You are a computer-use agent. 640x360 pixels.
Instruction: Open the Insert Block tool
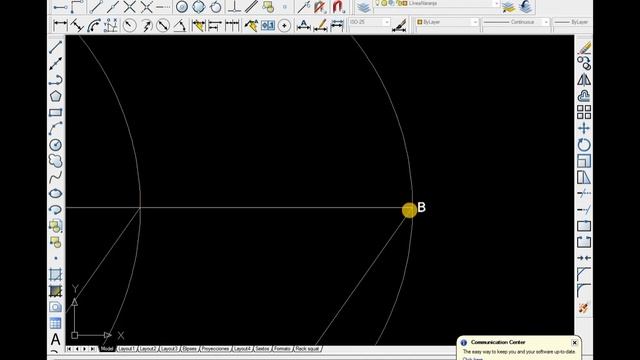point(56,226)
